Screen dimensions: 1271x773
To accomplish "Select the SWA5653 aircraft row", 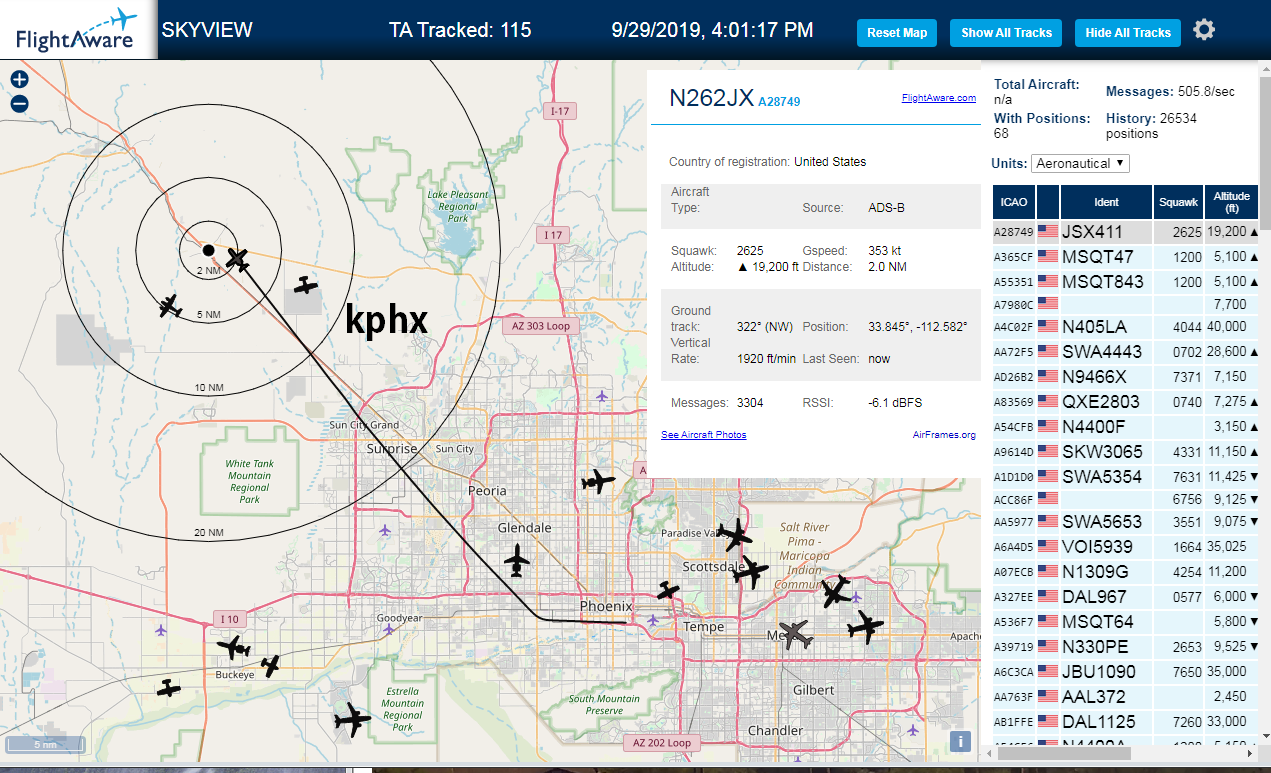I will coord(1125,521).
